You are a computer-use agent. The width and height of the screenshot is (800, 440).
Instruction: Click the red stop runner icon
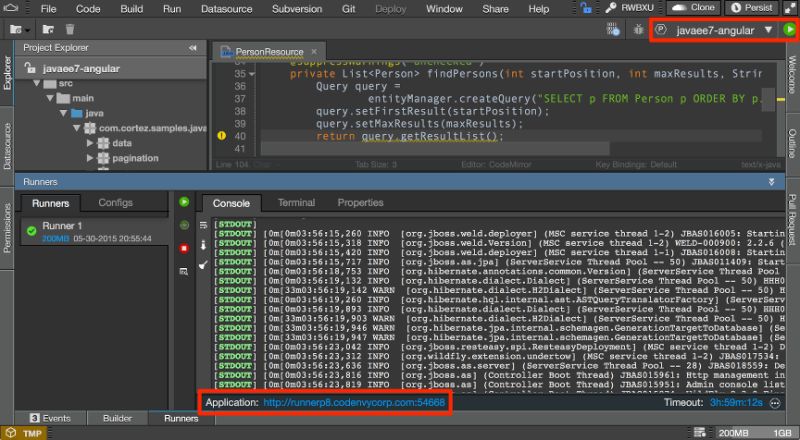point(184,249)
